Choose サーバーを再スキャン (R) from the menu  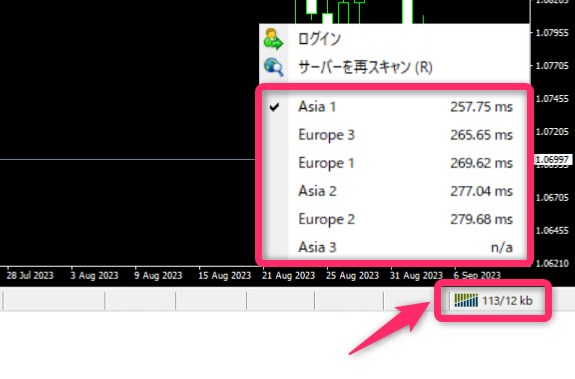pos(395,67)
